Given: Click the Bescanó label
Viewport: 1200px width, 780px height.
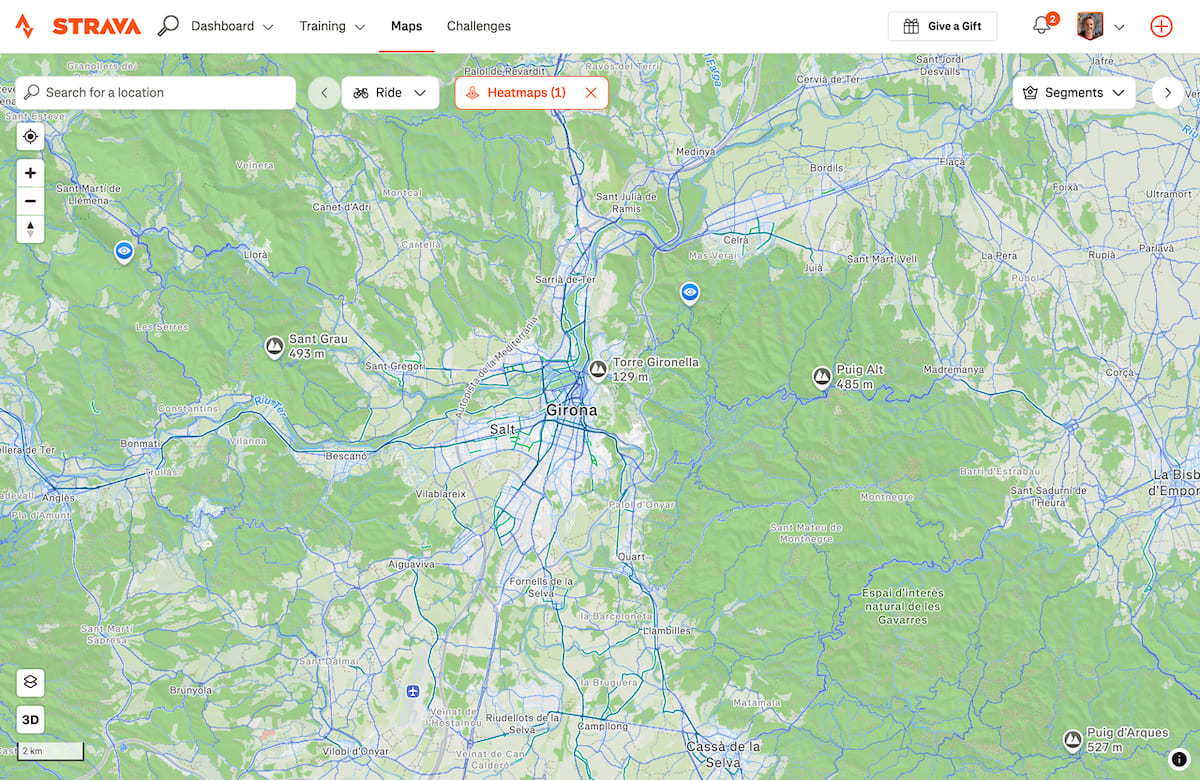Looking at the screenshot, I should click(x=346, y=456).
